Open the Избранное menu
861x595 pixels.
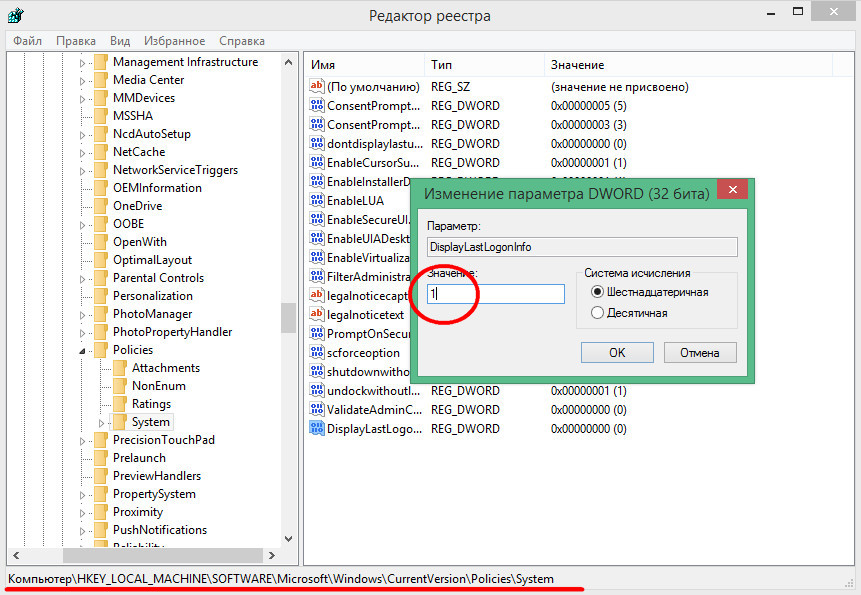pyautogui.click(x=173, y=41)
